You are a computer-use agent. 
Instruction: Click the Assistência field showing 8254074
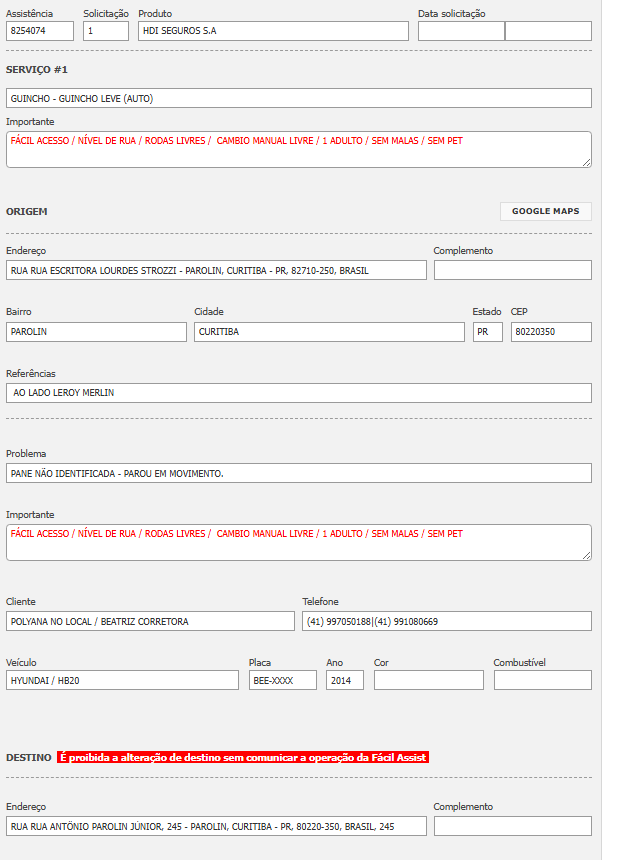click(x=40, y=31)
